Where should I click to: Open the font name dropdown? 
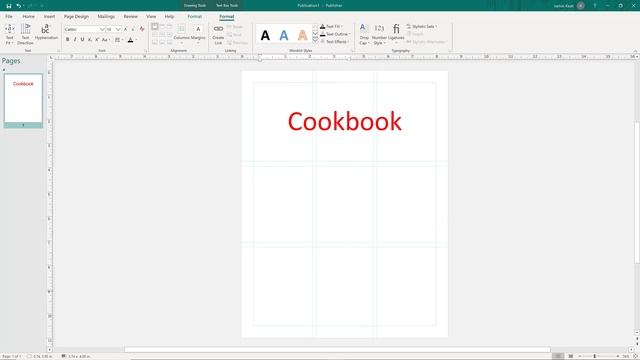tap(102, 29)
